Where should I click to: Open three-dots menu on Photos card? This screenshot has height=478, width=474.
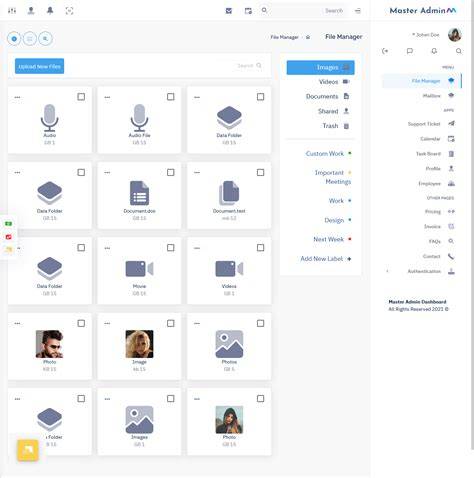(x=197, y=324)
